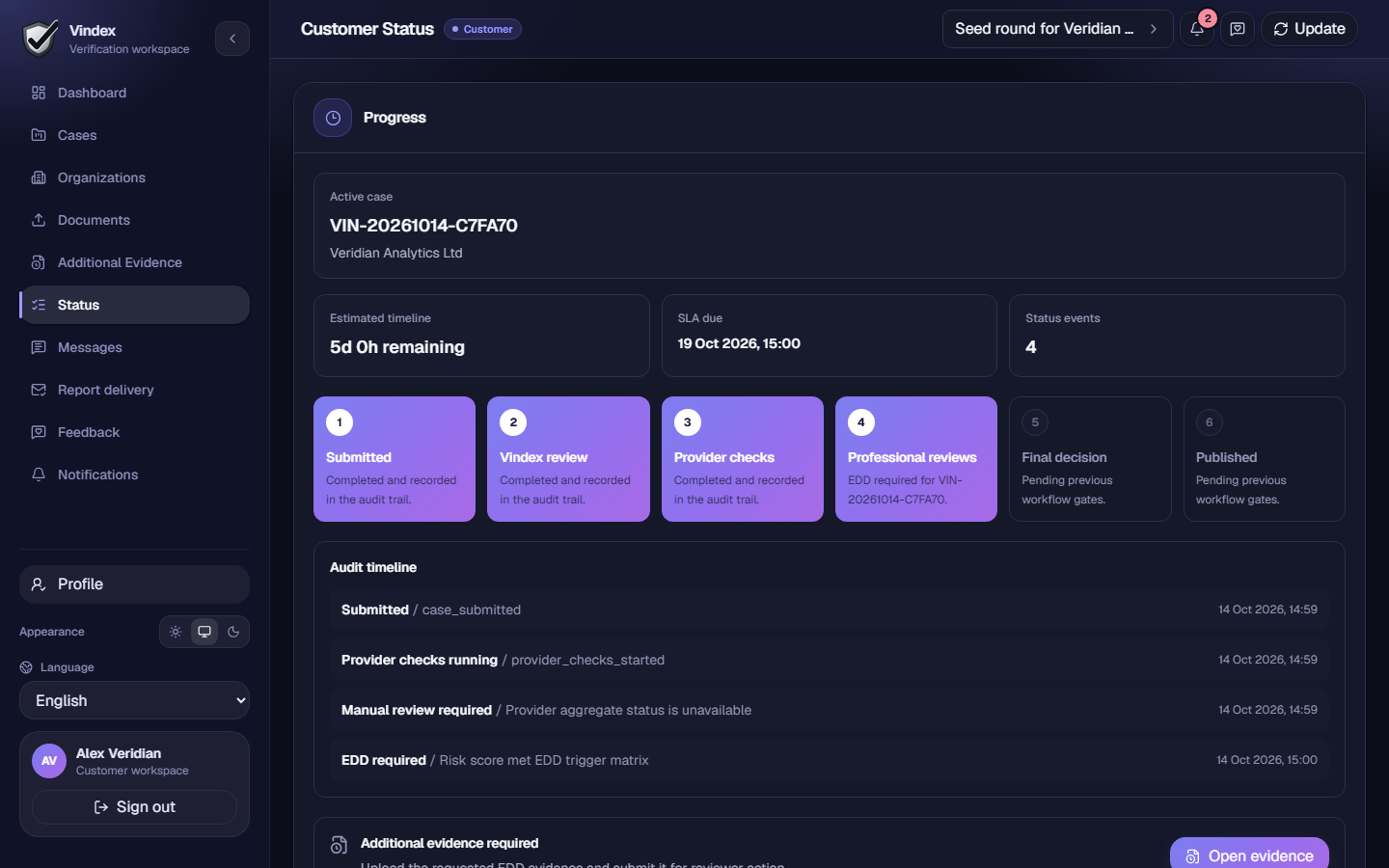Screen dimensions: 1389x868
Task: Select step 3 Provider checks card
Action: 743,459
